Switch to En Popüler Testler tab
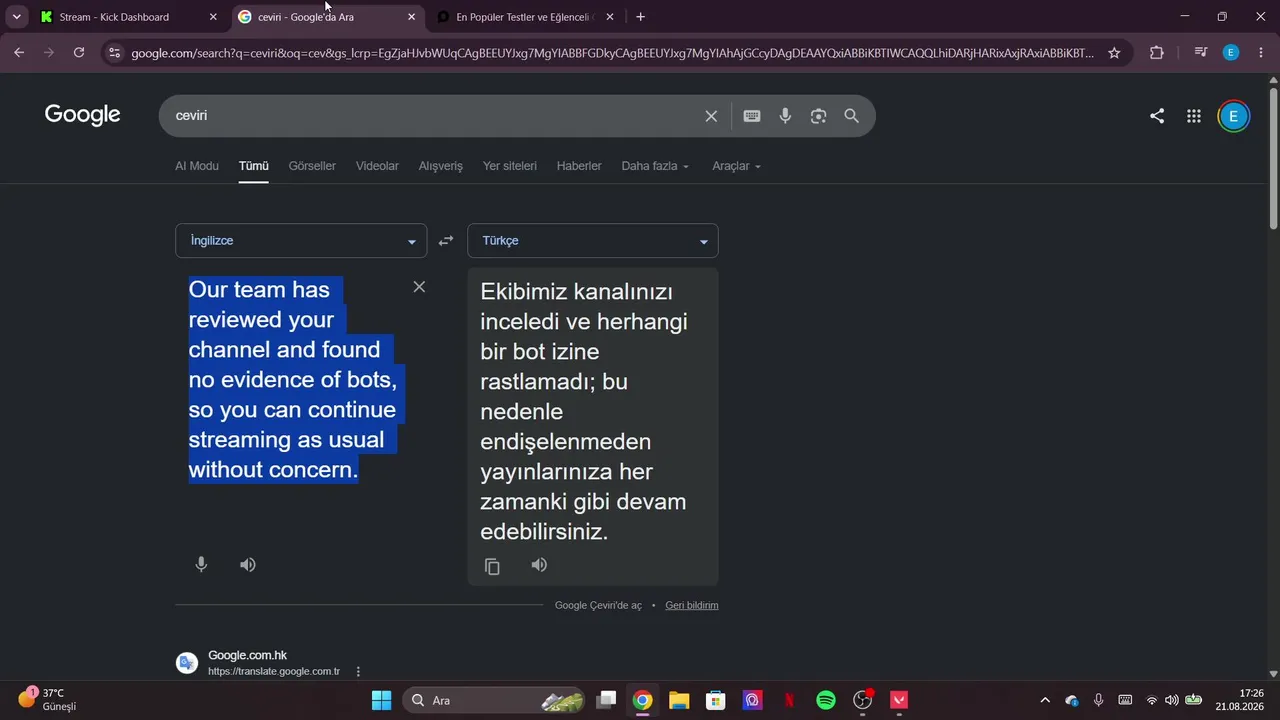Screen dimensions: 1280x720 tap(524, 17)
